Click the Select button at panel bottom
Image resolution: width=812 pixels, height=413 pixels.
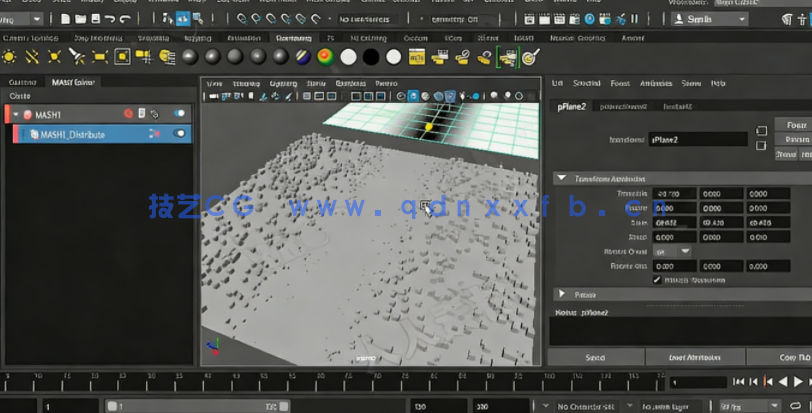594,357
